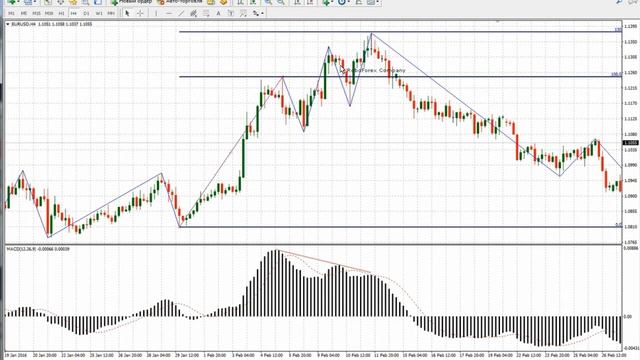Click the triangle before EURUSD,H4 title

8,24
